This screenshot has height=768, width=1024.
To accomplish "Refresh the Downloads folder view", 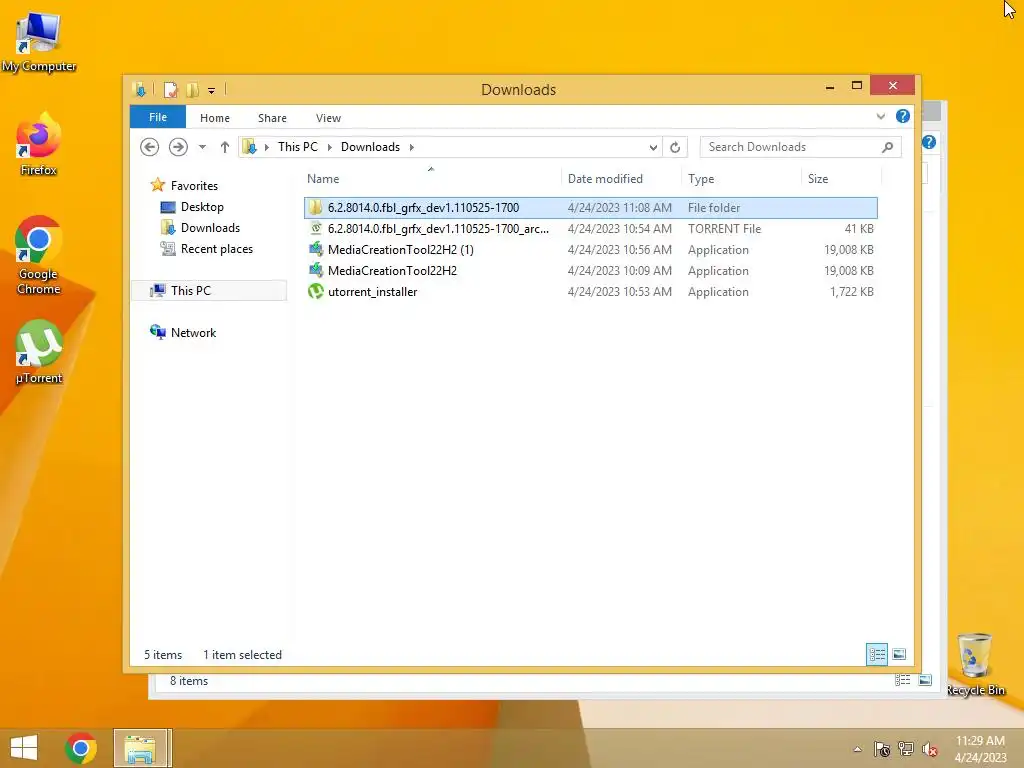I will click(x=675, y=147).
